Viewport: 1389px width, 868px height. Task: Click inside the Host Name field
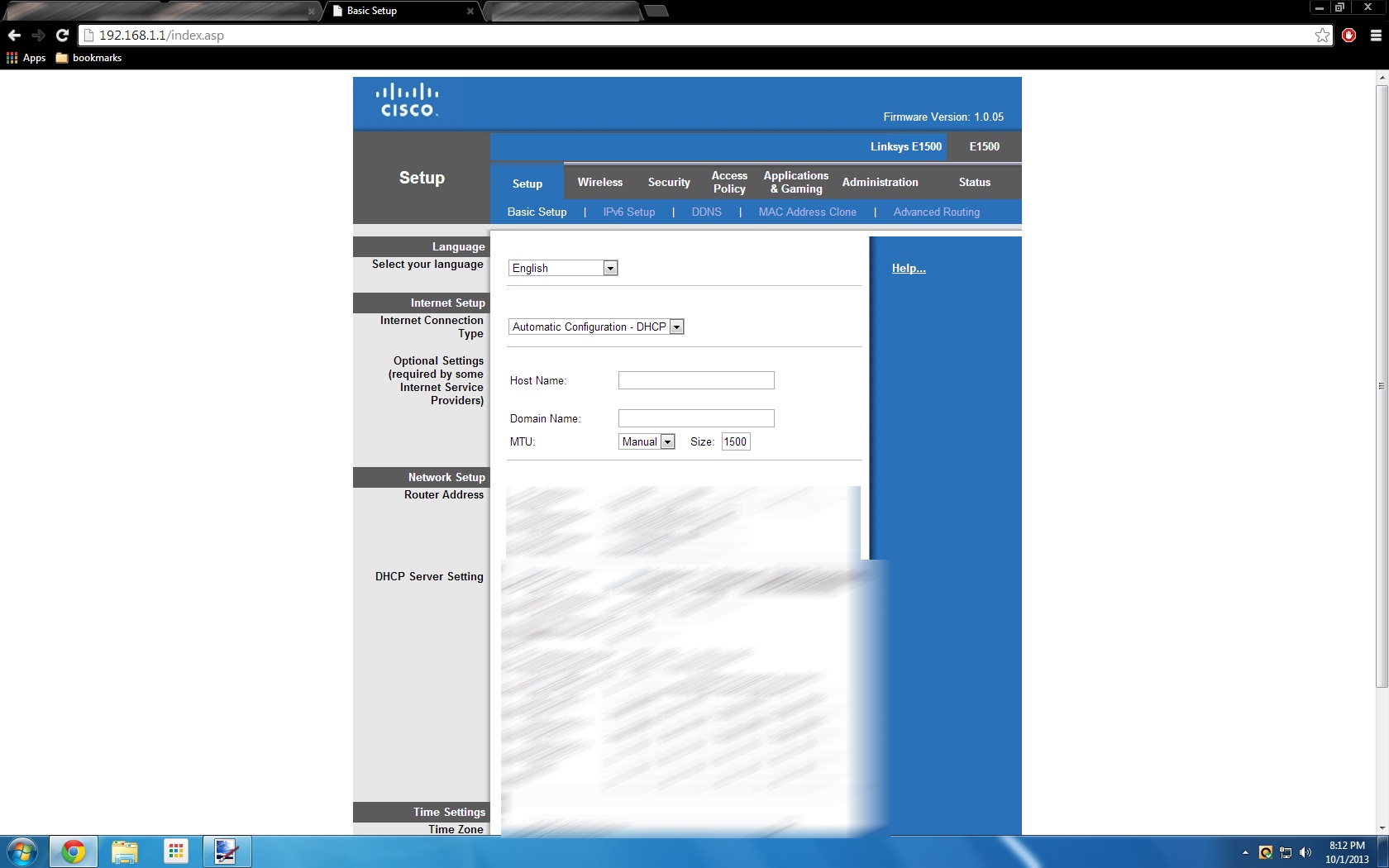pos(695,380)
